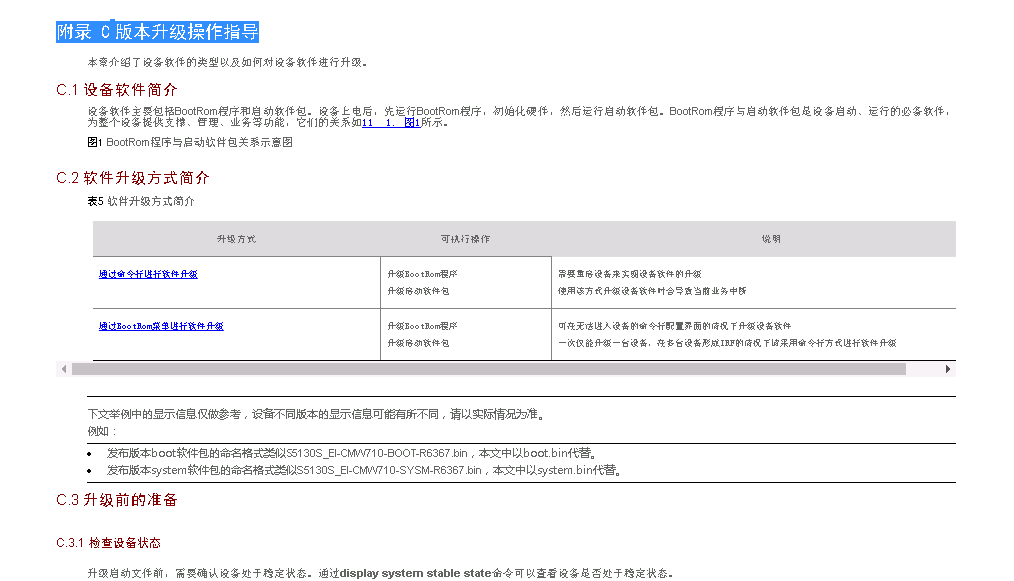1014x581 pixels.
Task: Click the table header 可执行操作
Action: [x=466, y=239]
